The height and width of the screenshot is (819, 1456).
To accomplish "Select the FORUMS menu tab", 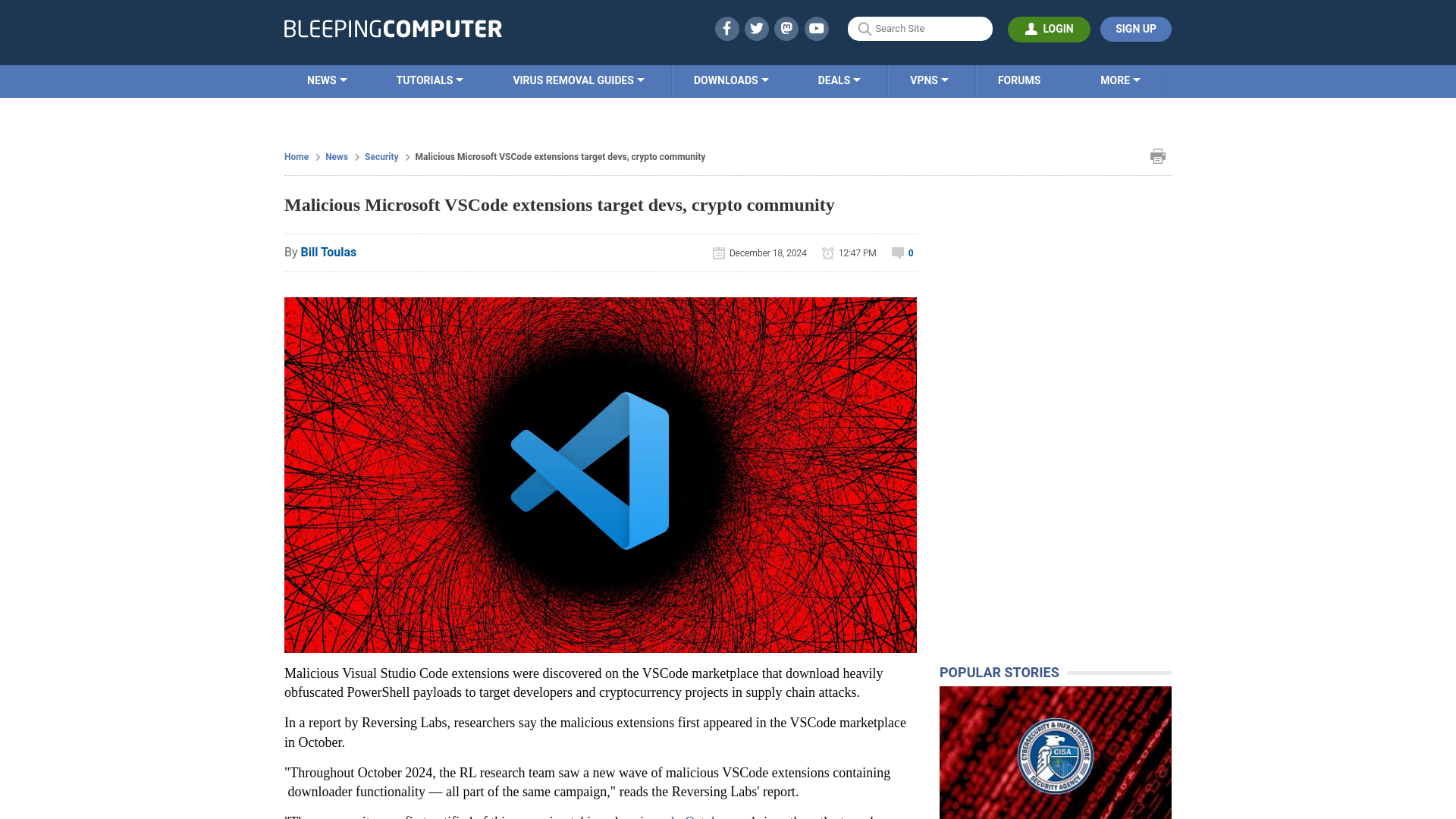I will (x=1019, y=80).
